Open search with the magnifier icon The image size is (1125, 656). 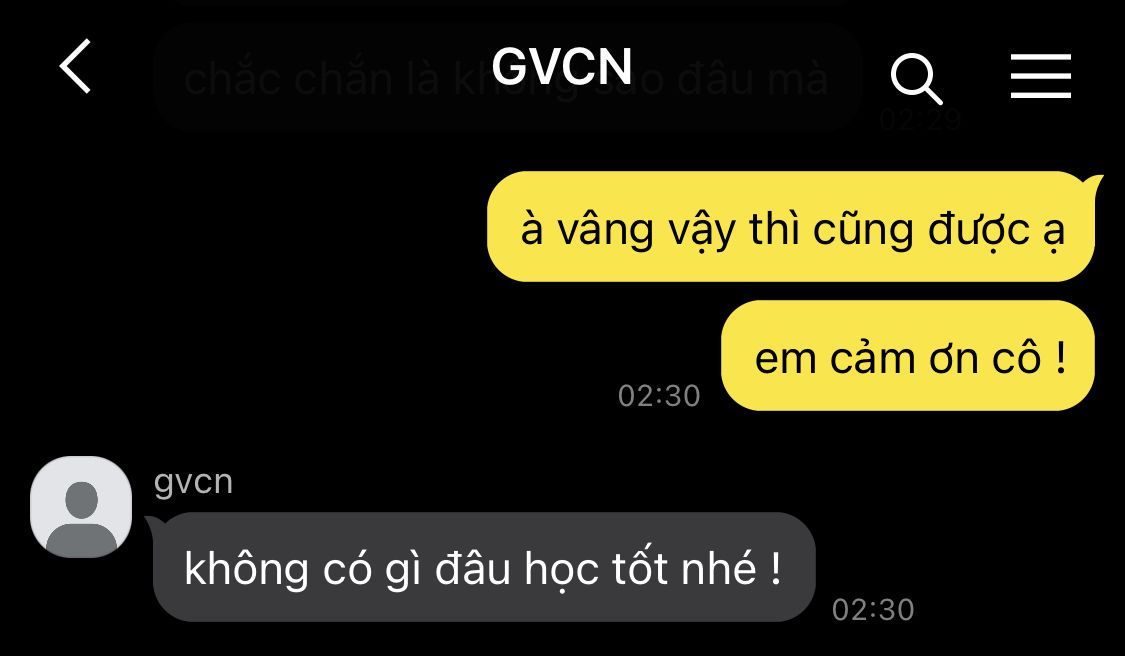[x=916, y=78]
